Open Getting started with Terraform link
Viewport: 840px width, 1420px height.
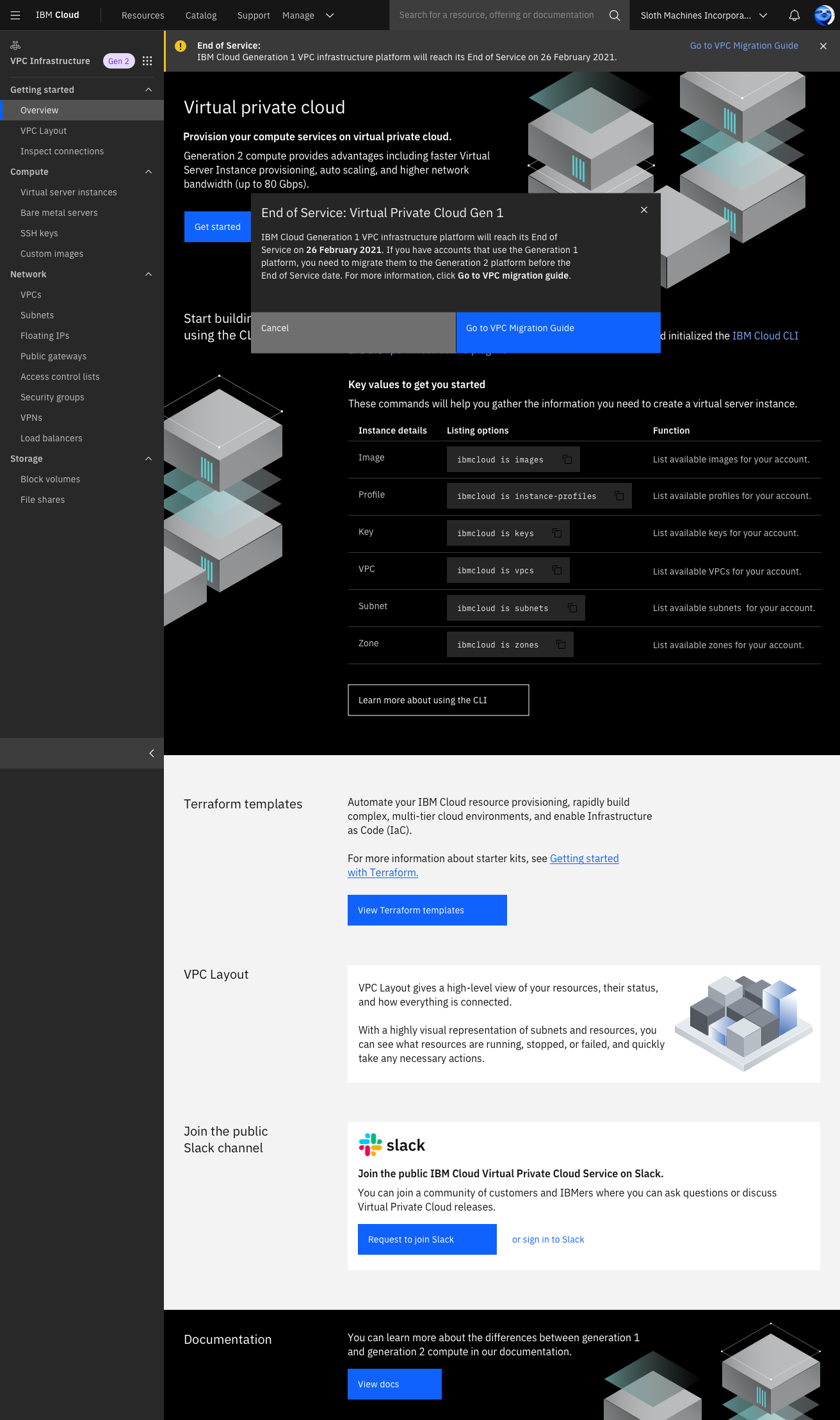click(483, 865)
